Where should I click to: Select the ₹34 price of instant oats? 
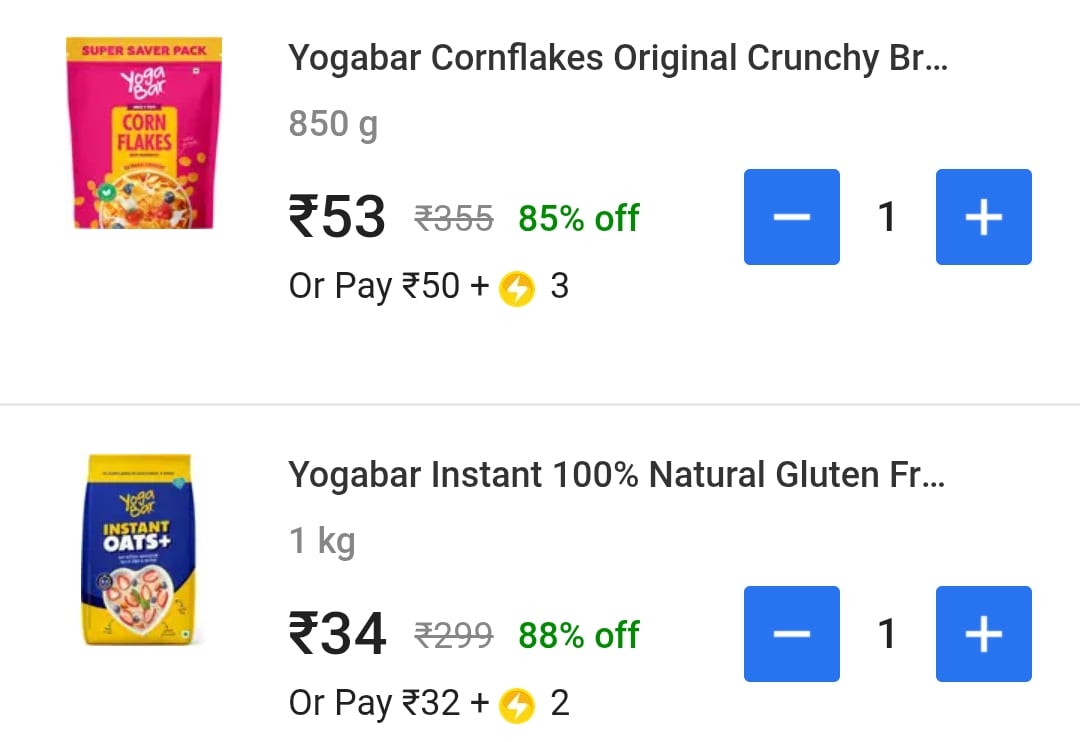pyautogui.click(x=337, y=634)
